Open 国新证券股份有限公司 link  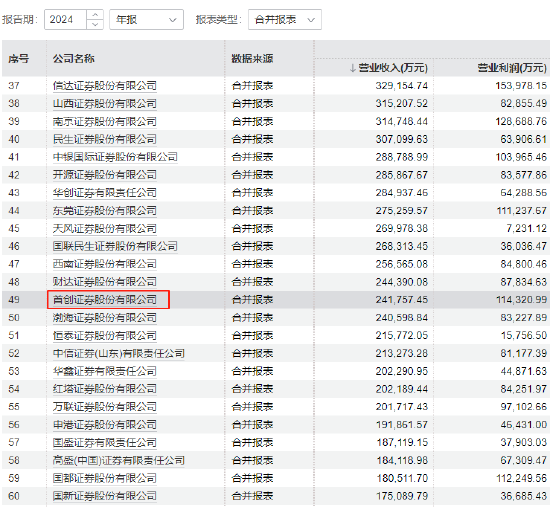(x=105, y=496)
